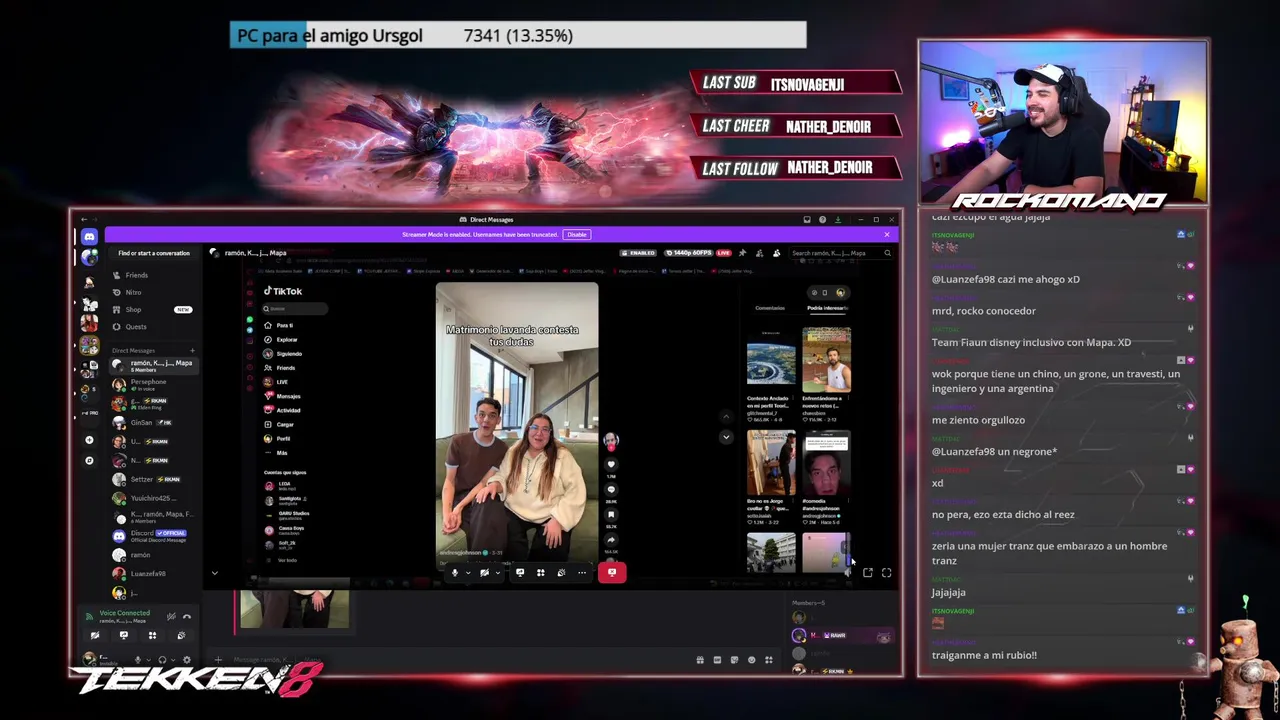Open Settzer direct message

point(153,479)
